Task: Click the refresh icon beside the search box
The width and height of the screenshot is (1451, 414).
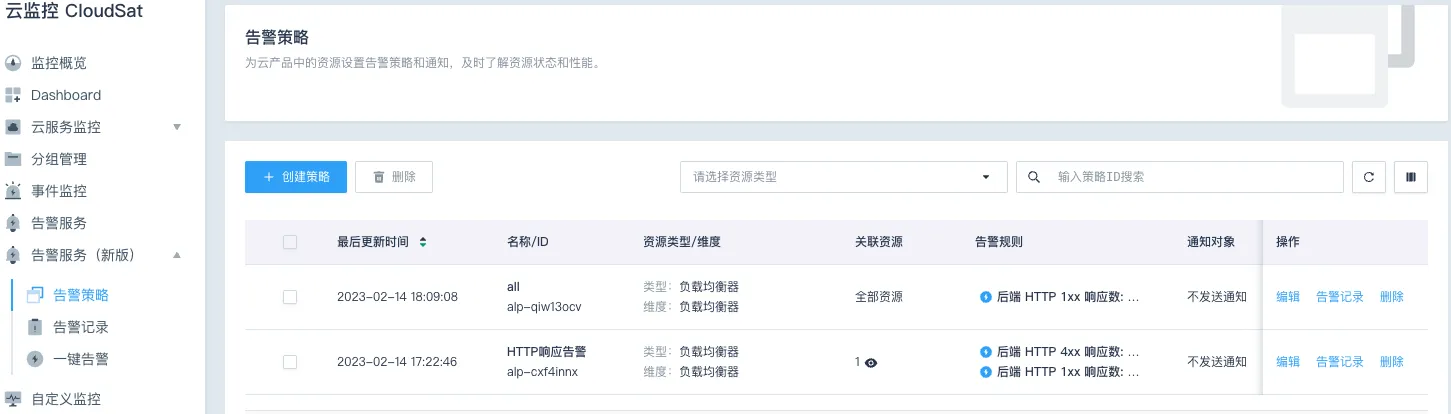Action: (x=1368, y=177)
